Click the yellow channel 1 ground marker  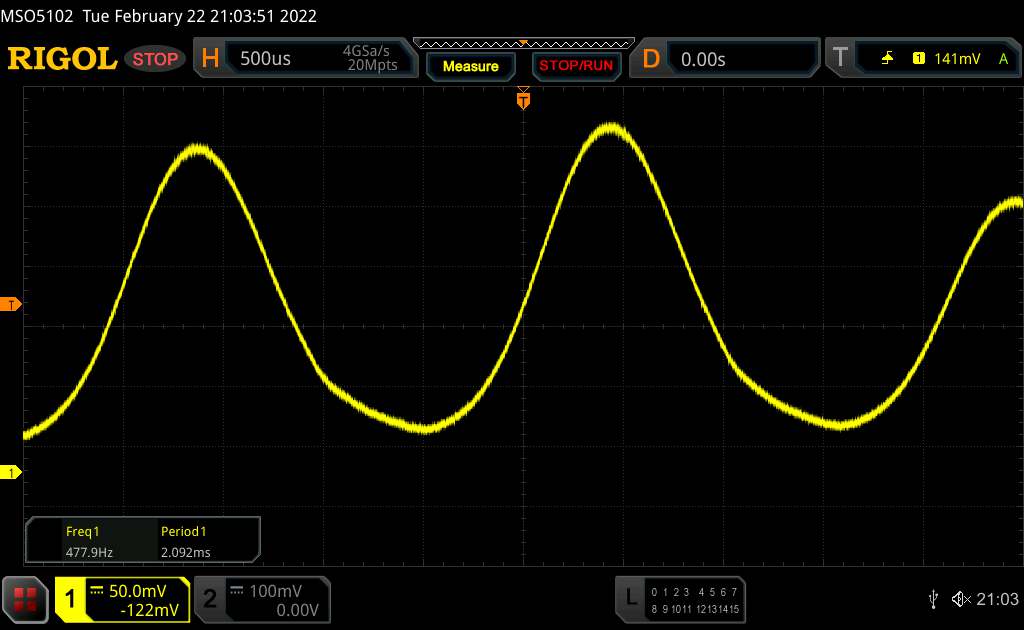(11, 472)
